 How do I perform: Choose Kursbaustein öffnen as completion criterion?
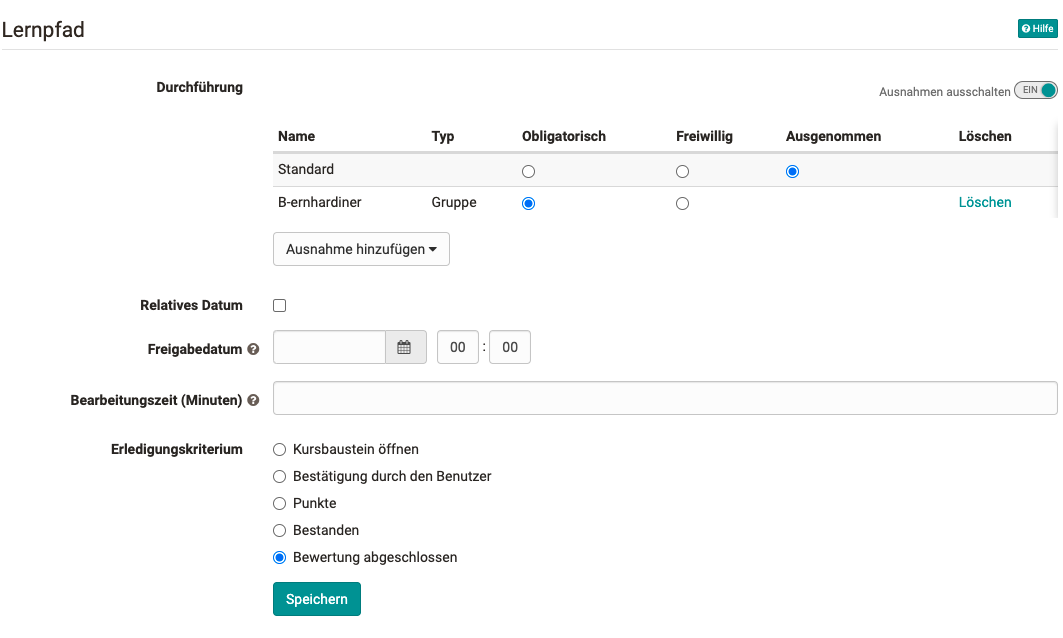click(280, 450)
